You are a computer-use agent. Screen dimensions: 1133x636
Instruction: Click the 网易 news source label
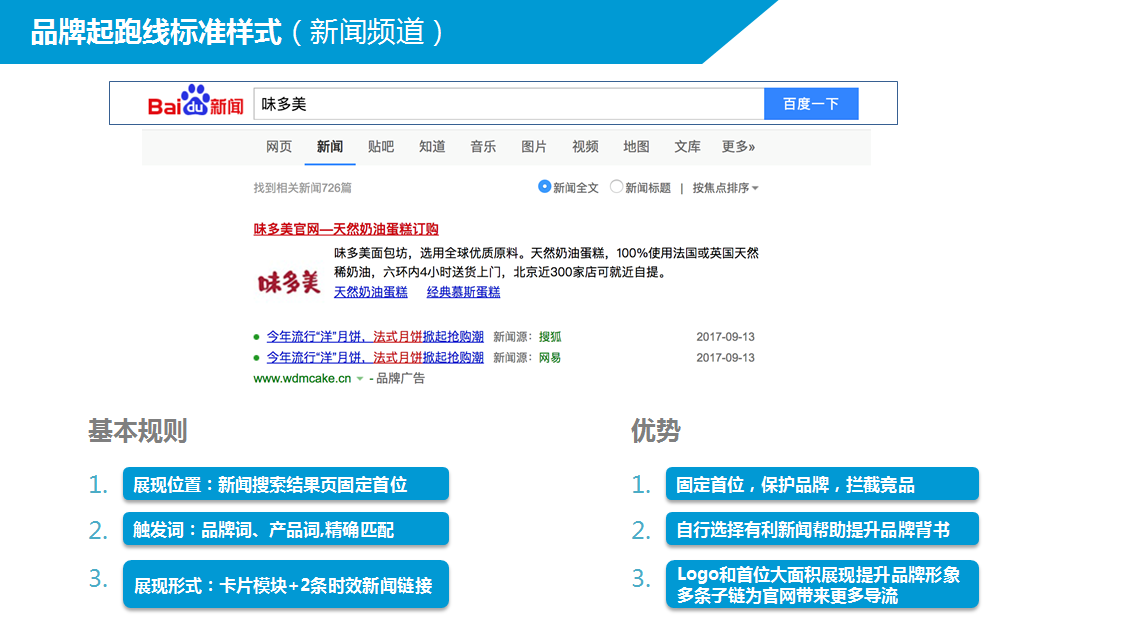550,358
